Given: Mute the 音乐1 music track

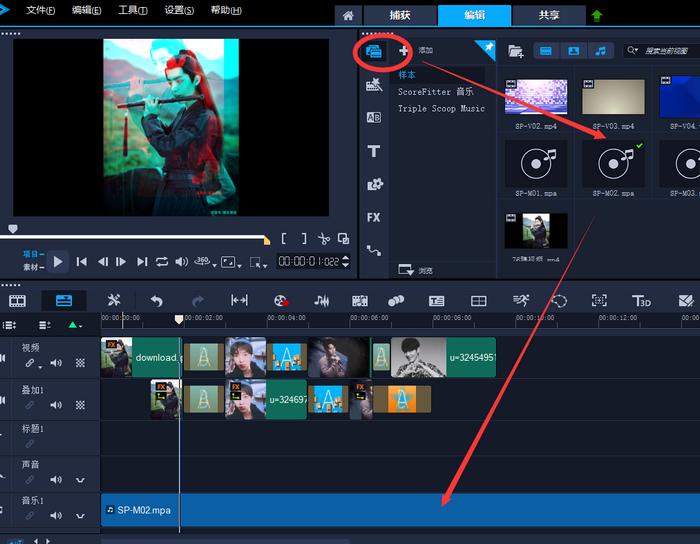Looking at the screenshot, I should (x=56, y=516).
